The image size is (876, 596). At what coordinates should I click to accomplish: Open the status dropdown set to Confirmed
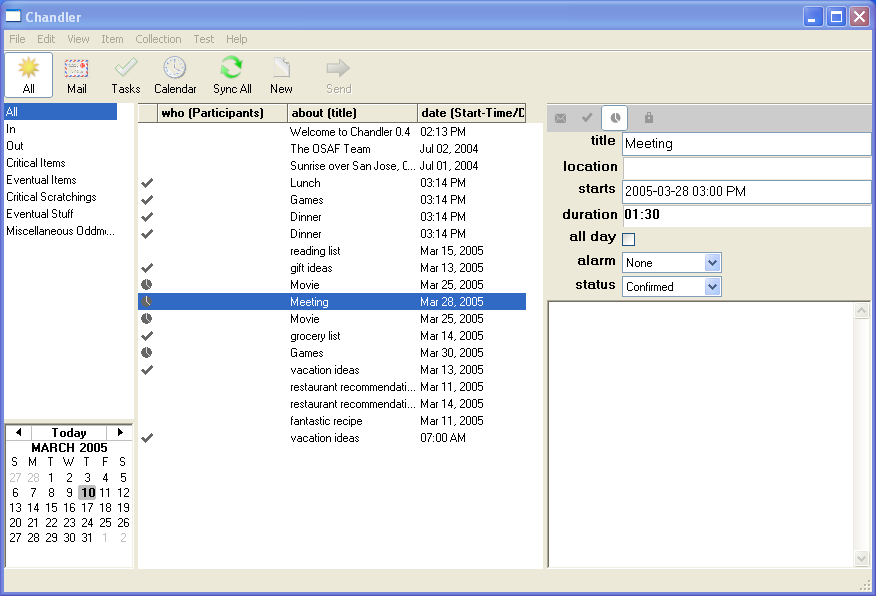712,287
